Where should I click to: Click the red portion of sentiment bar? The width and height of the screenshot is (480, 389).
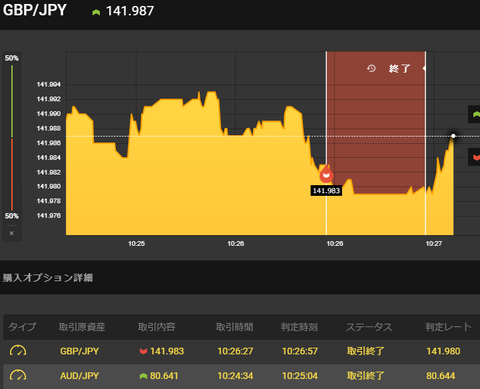(x=12, y=175)
